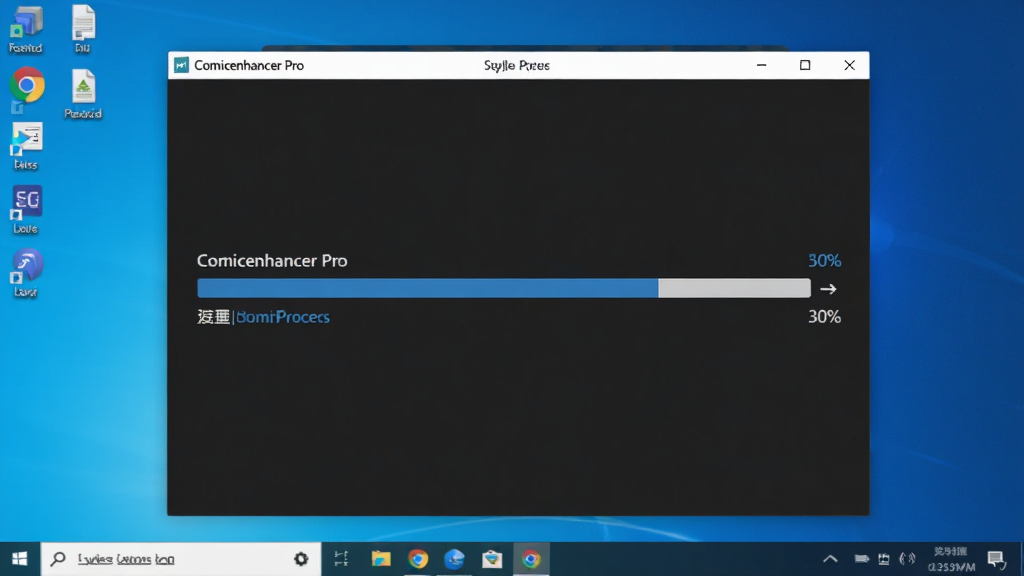Viewport: 1024px width, 576px height.
Task: Expand the hidden system tray icons chevron
Action: pos(830,559)
